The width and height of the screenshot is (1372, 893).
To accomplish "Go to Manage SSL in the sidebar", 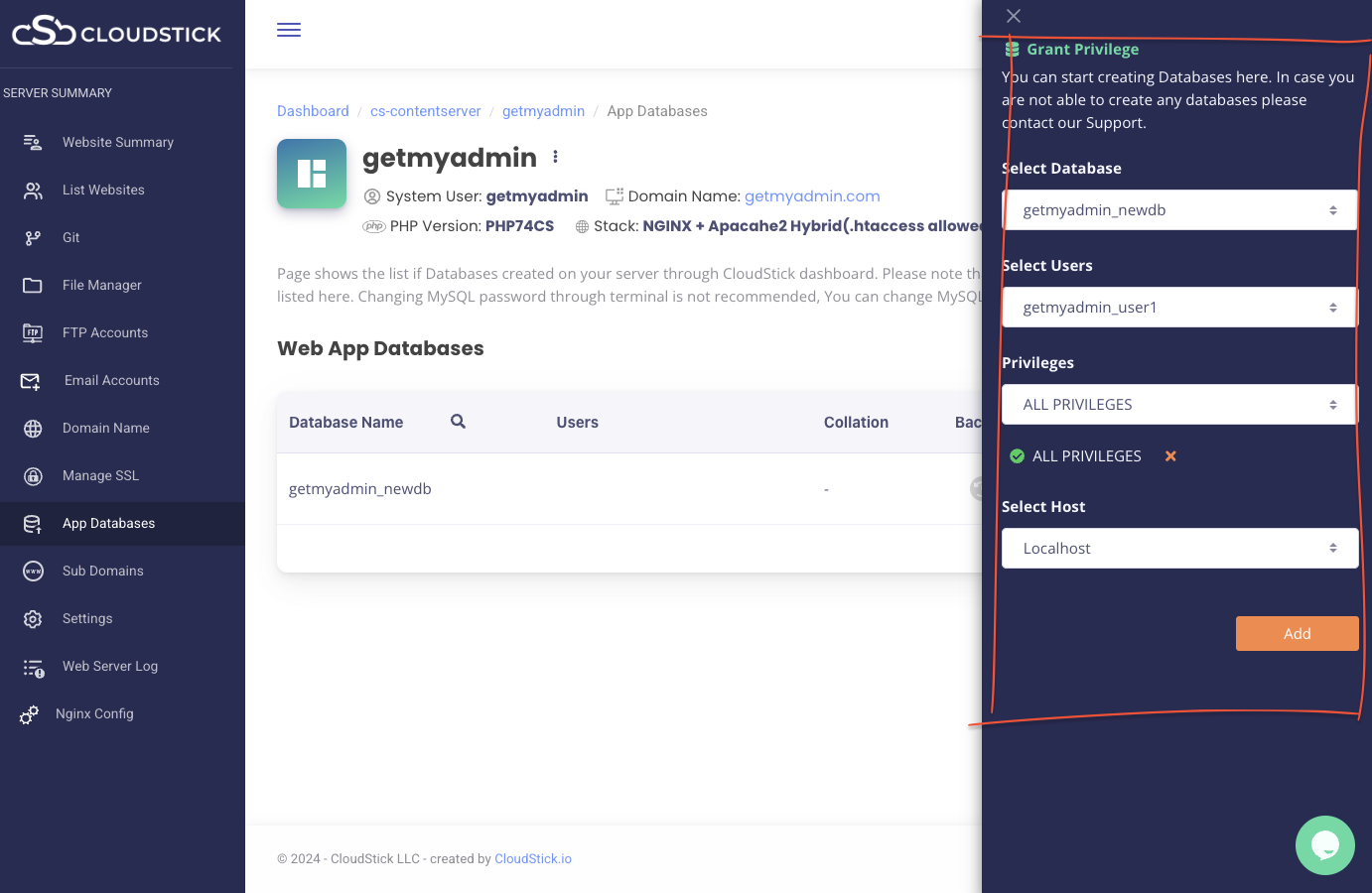I will [x=100, y=476].
